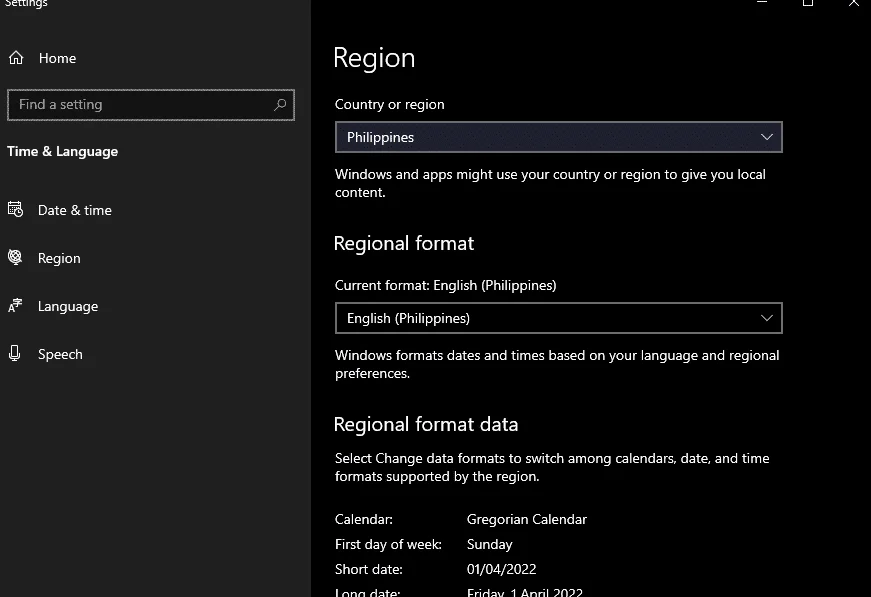The width and height of the screenshot is (871, 597).
Task: Click the Time & Language heading
Action: [62, 152]
